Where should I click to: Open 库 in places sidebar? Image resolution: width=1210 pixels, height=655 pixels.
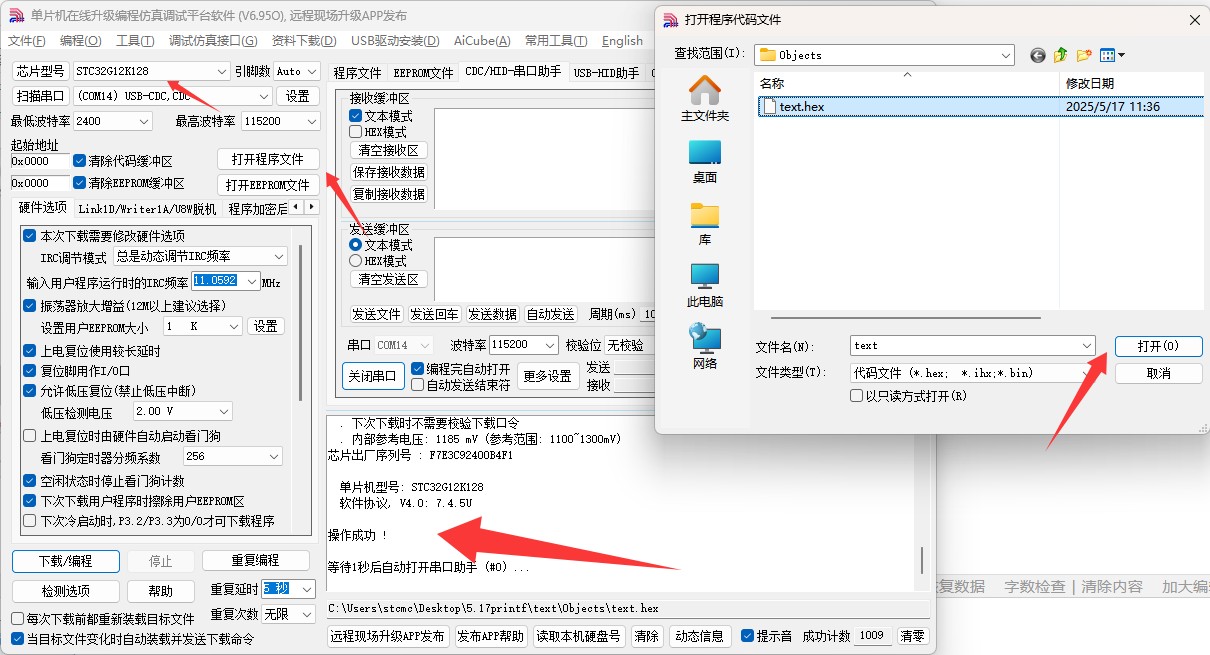704,223
